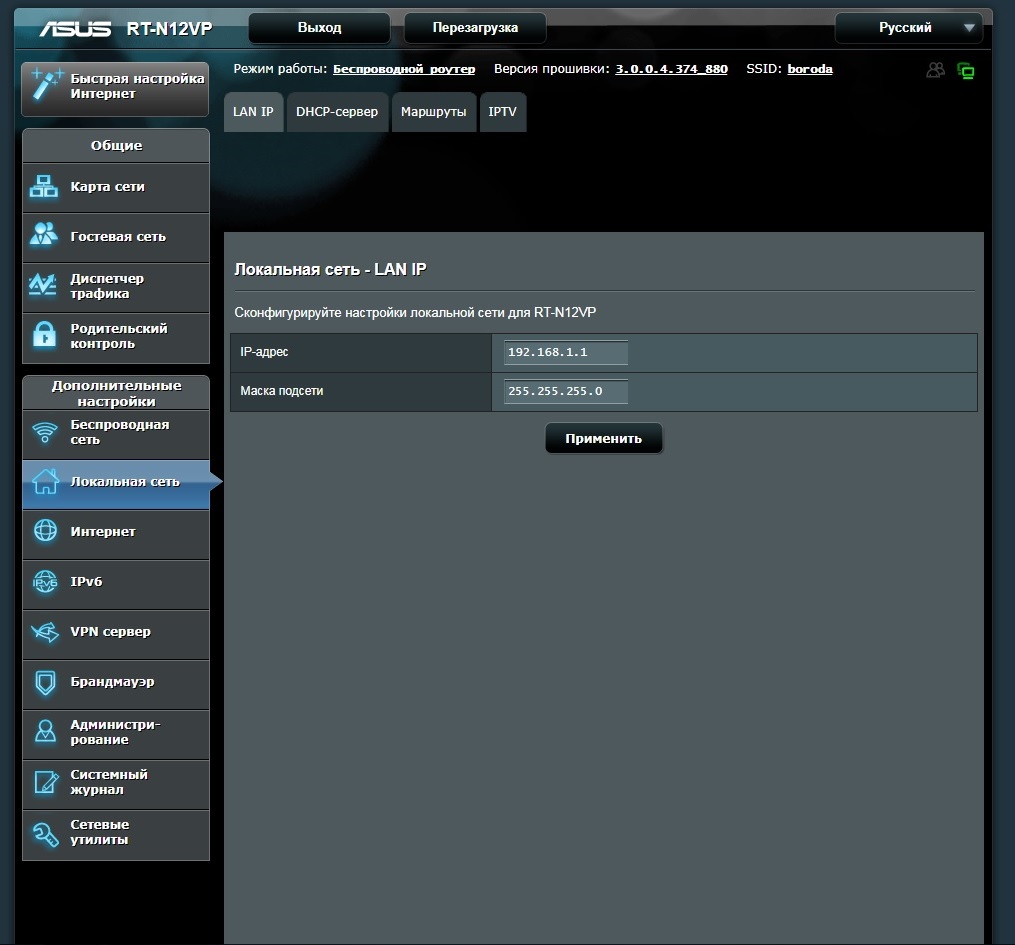Open the Маршруты tab
The height and width of the screenshot is (945, 1015).
pos(434,112)
